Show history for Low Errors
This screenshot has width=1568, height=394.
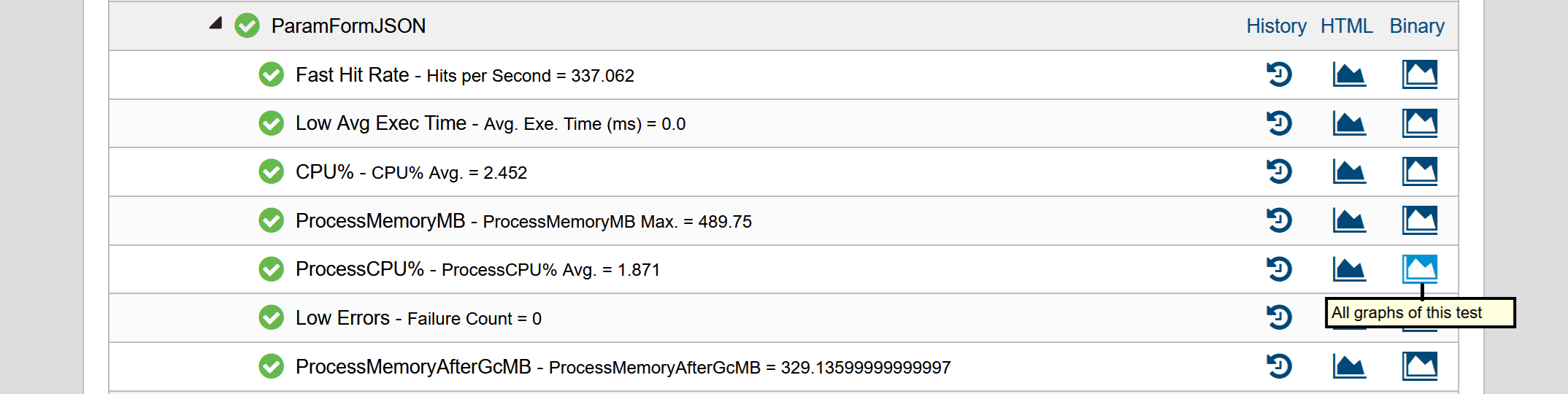pyautogui.click(x=1279, y=317)
